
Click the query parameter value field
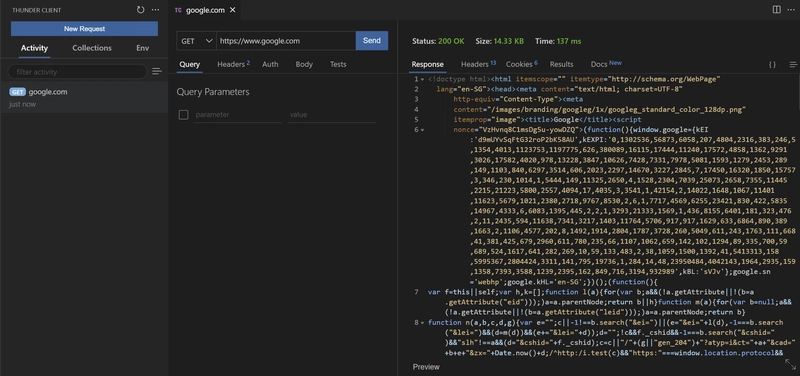coord(332,115)
